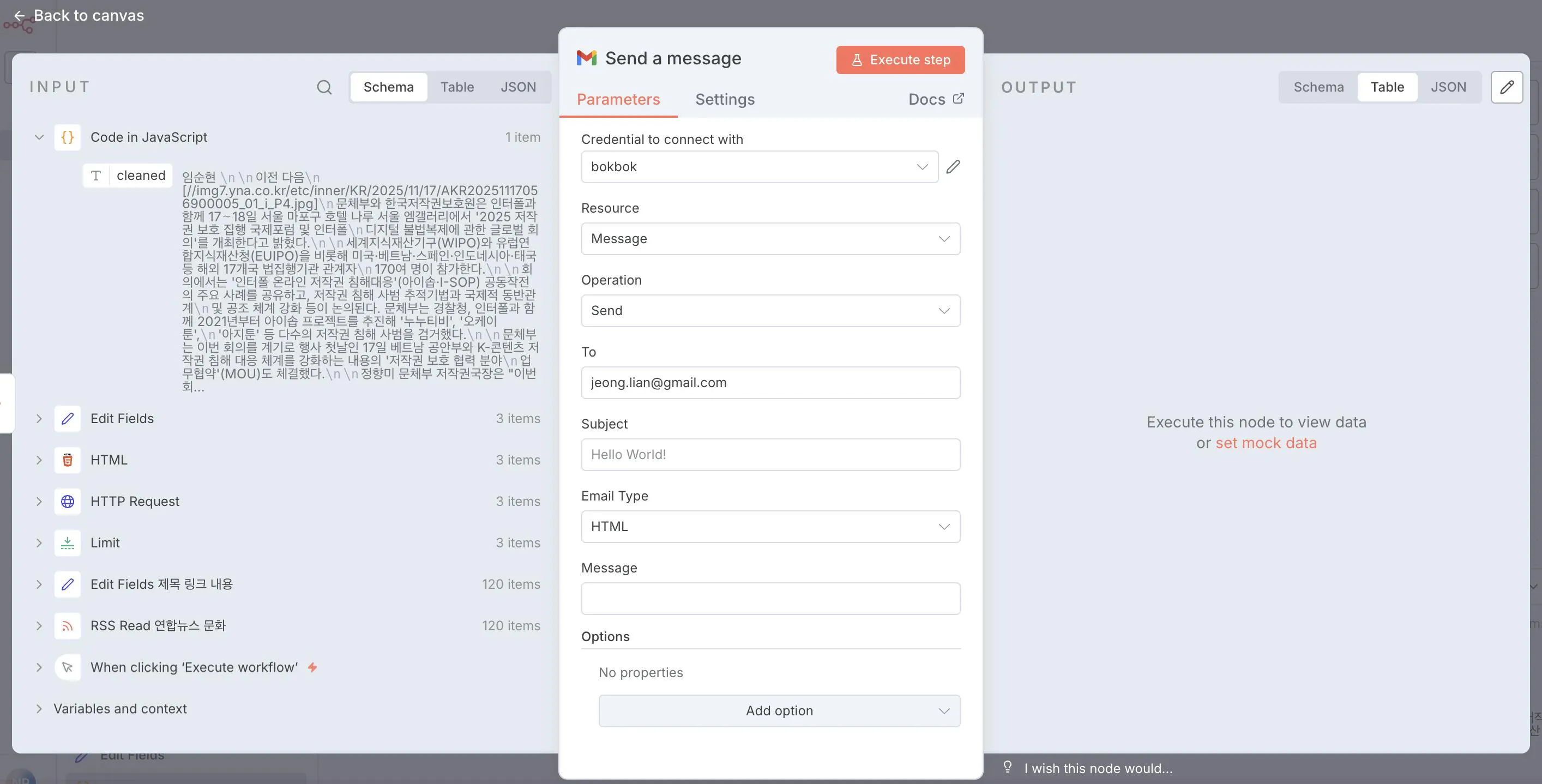
Task: Open the Add option dropdown
Action: point(779,711)
